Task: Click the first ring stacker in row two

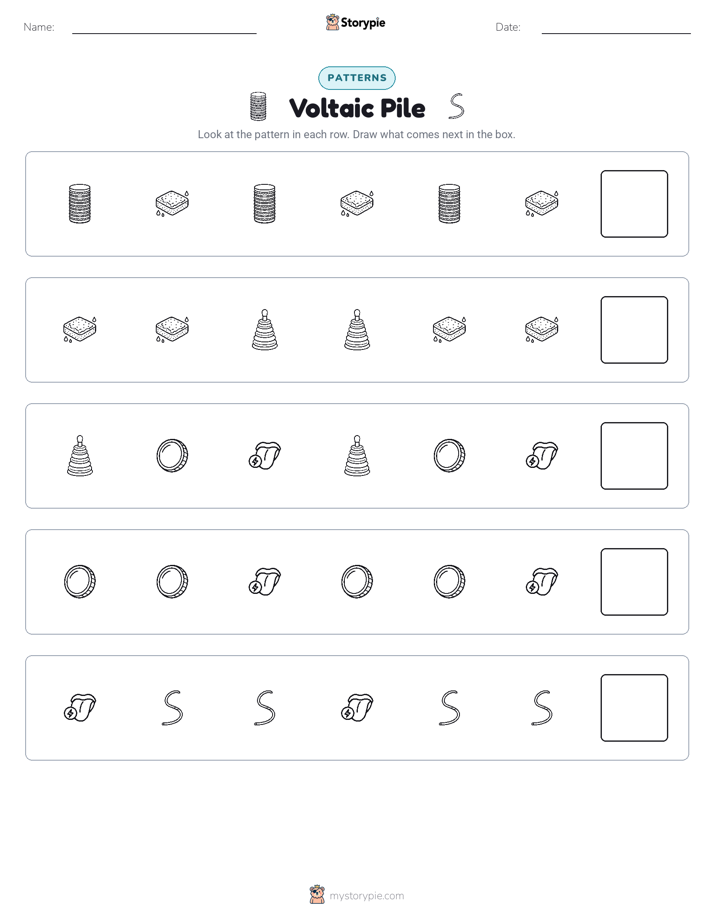Action: 265,330
